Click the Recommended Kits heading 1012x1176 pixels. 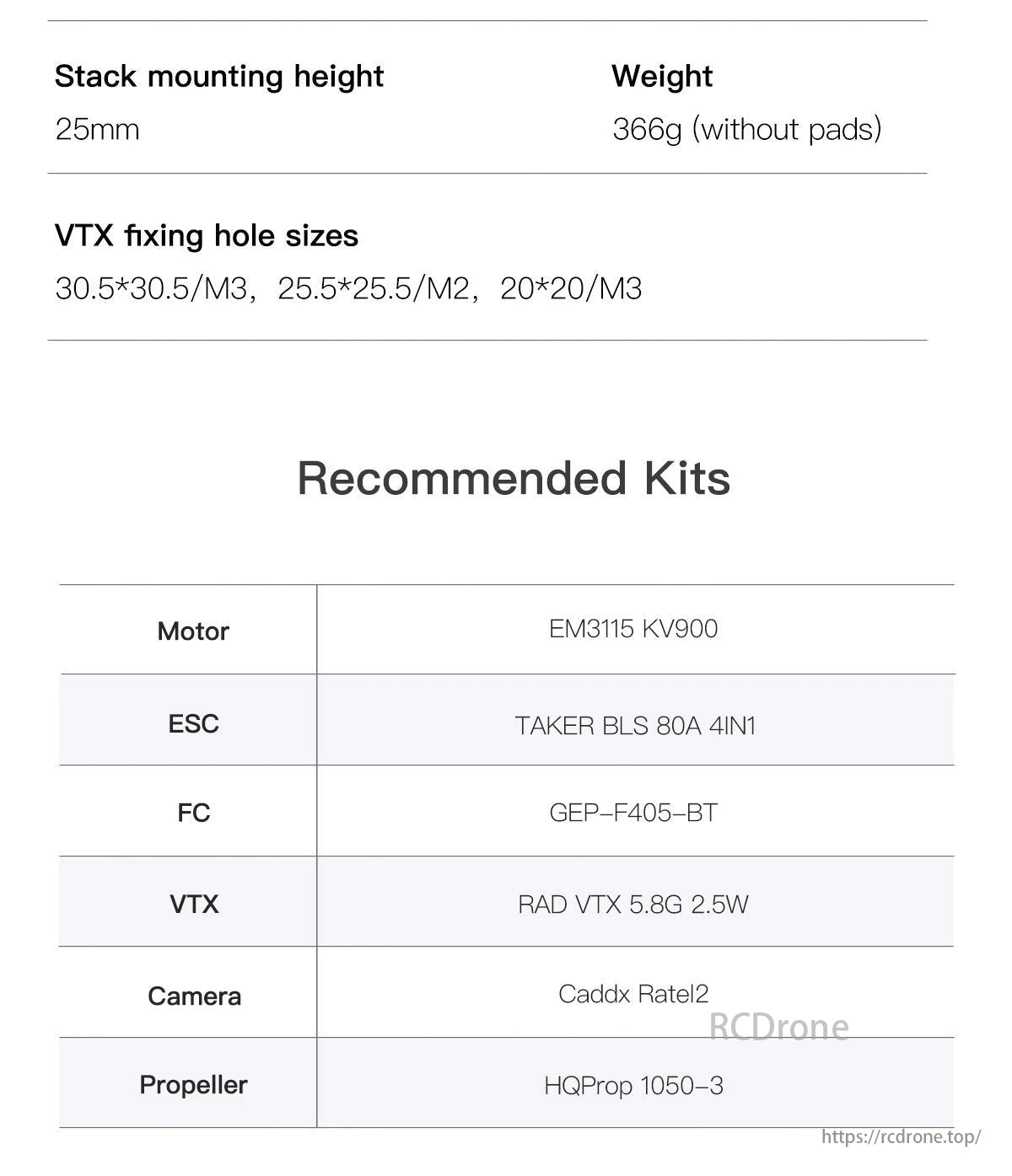coord(514,478)
